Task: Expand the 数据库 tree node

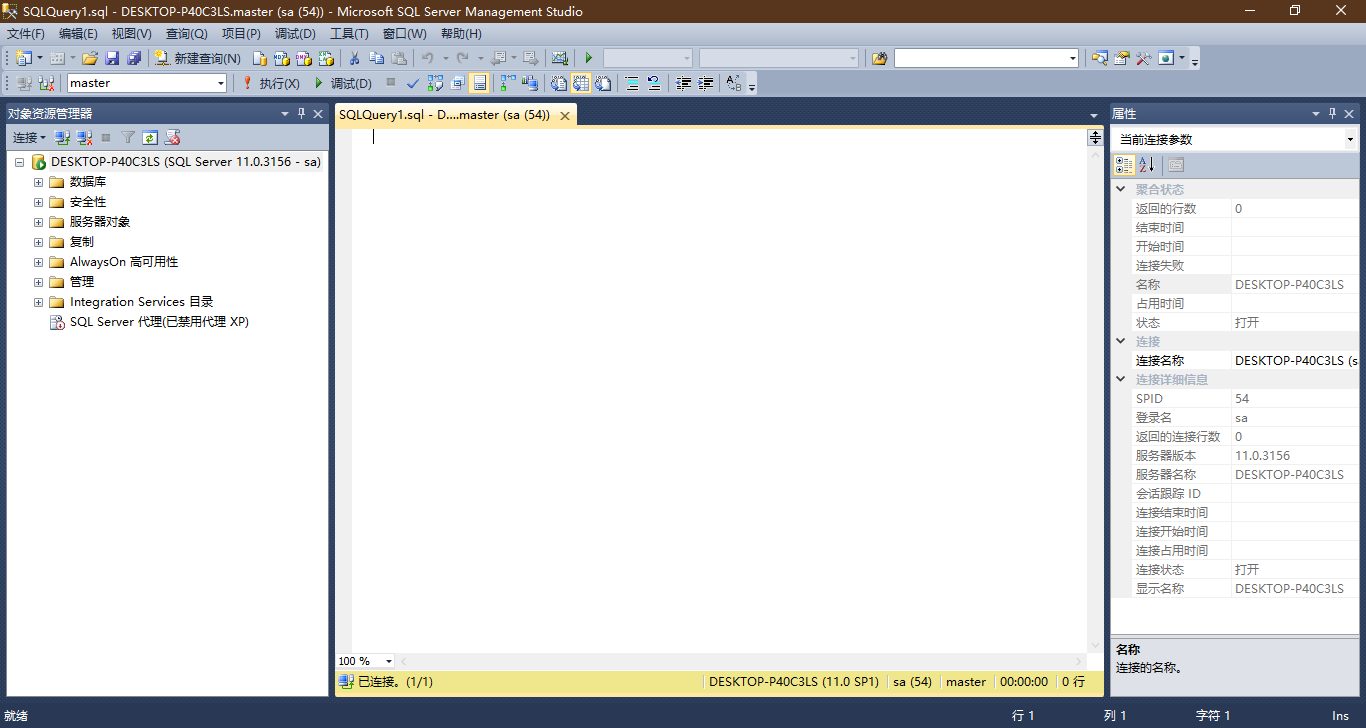Action: [x=37, y=181]
